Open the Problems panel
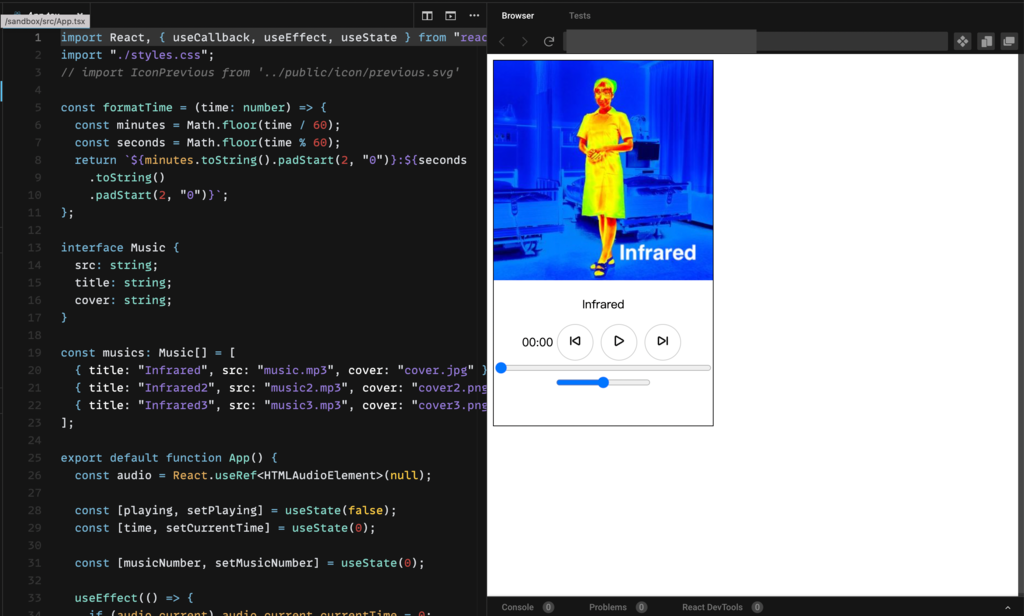This screenshot has height=616, width=1024. pos(608,607)
